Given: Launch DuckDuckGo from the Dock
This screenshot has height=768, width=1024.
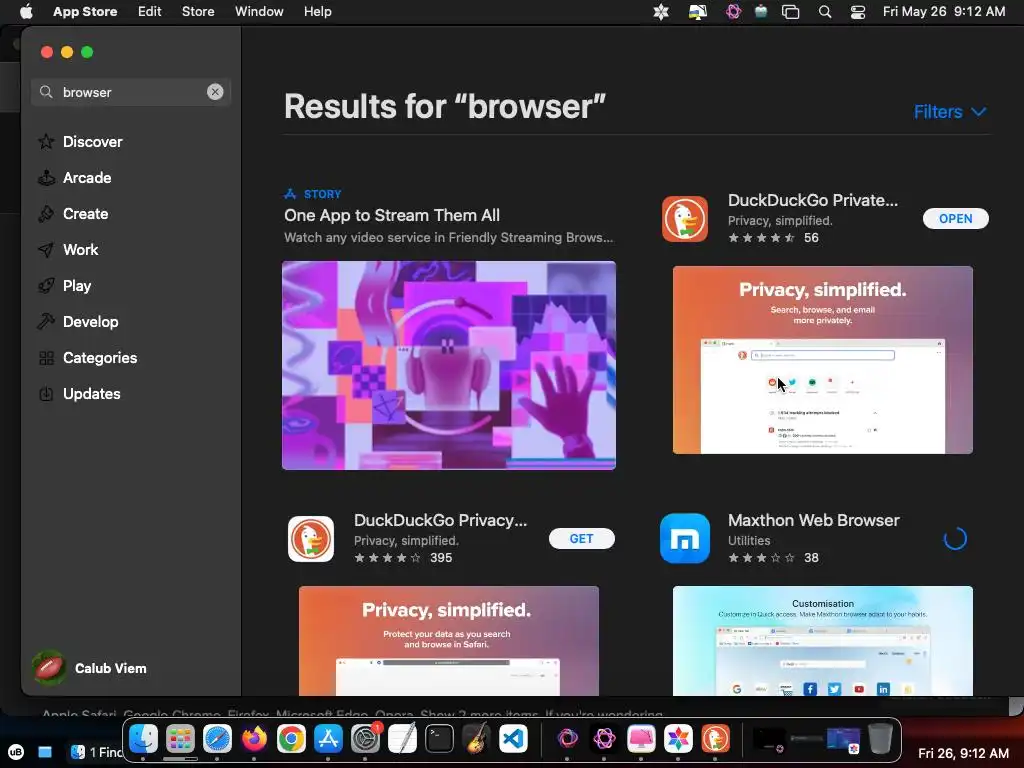Looking at the screenshot, I should (715, 739).
